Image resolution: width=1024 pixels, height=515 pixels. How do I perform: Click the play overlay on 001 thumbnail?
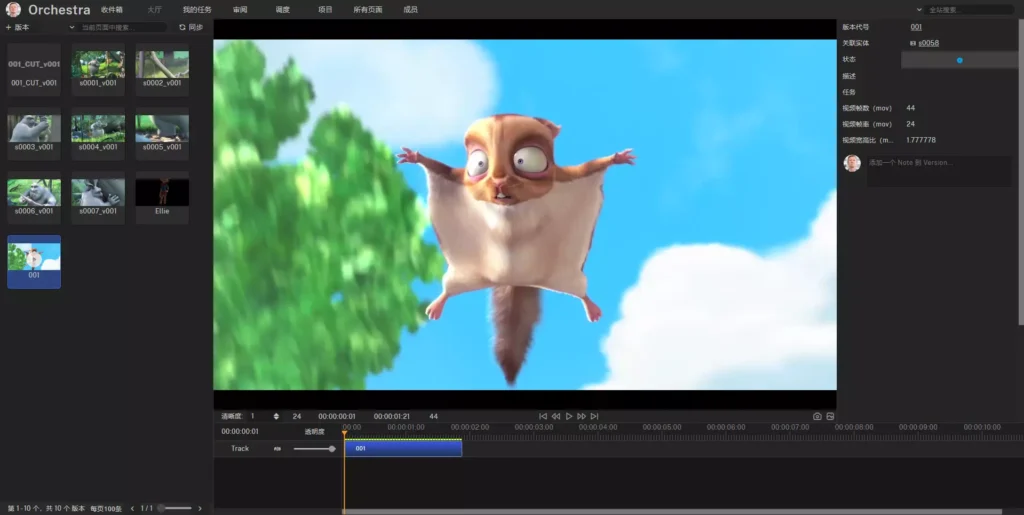34,260
